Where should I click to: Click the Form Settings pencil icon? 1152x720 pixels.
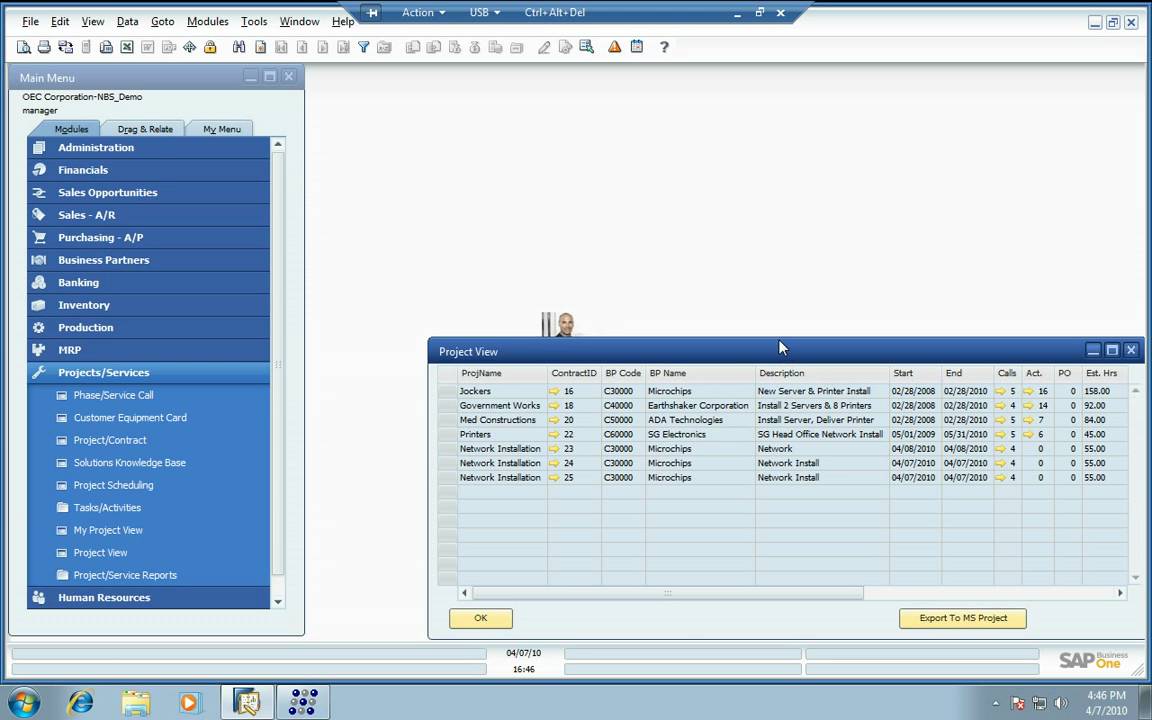(544, 47)
